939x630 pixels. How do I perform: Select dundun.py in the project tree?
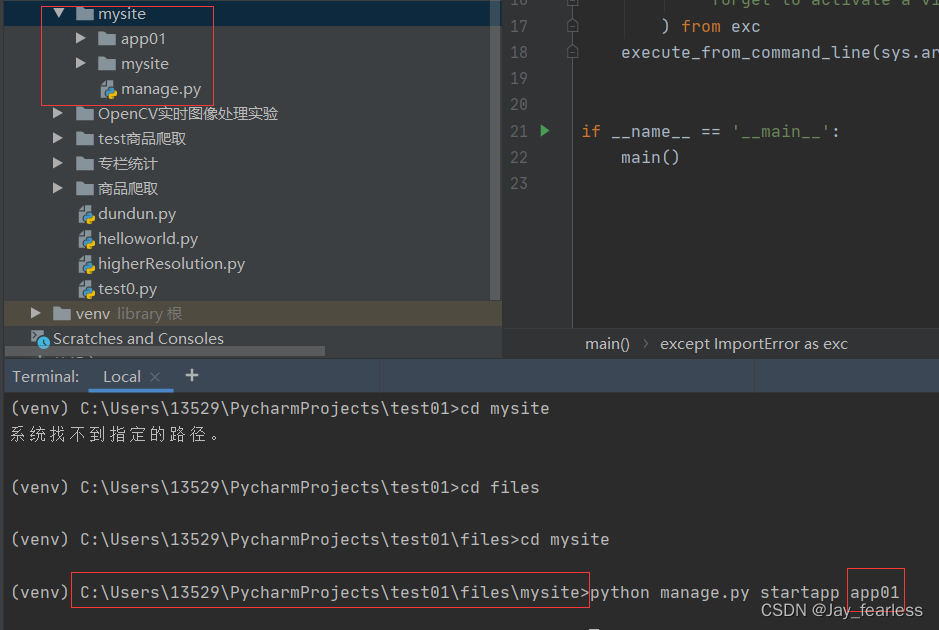pos(137,214)
